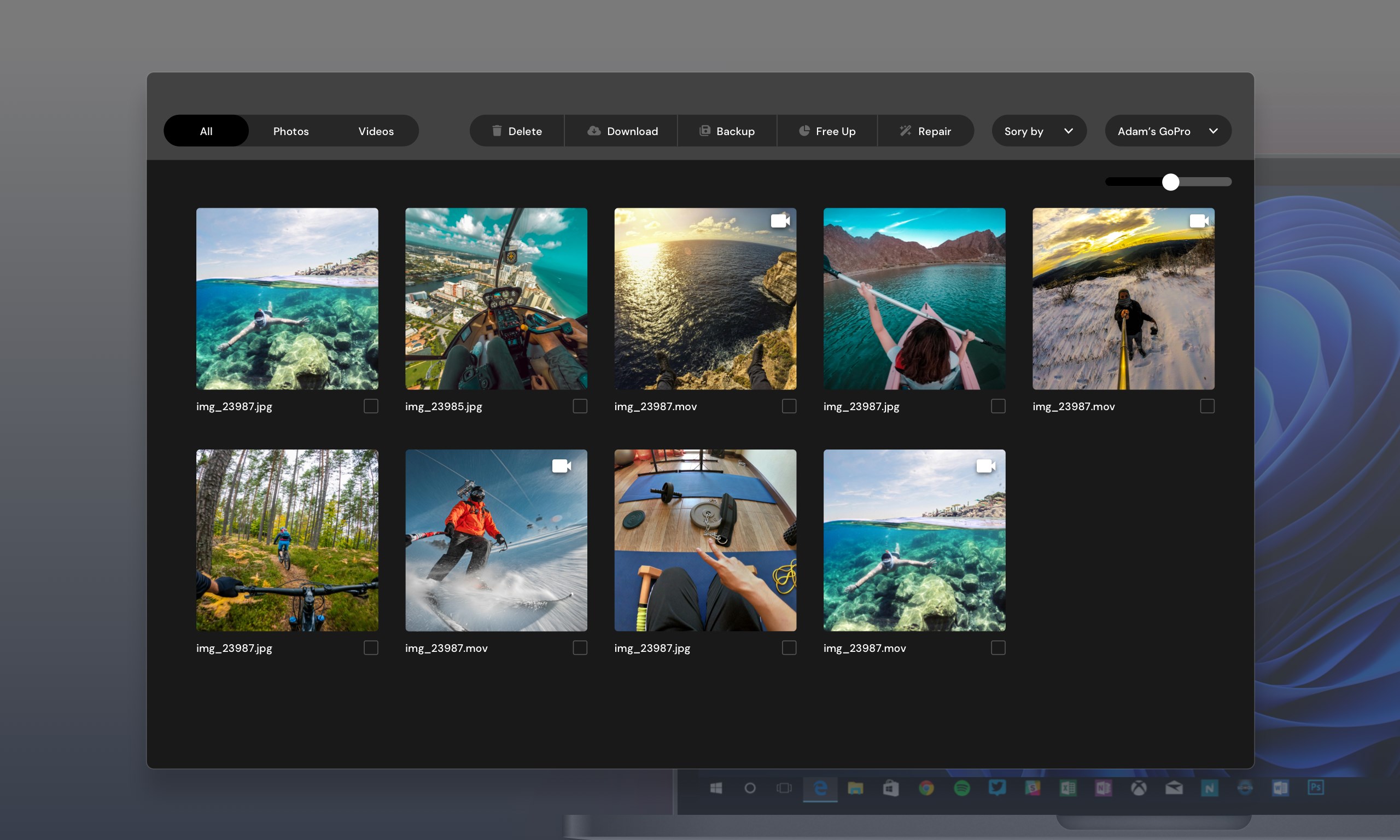Open the Edge browser from the taskbar

(x=820, y=788)
